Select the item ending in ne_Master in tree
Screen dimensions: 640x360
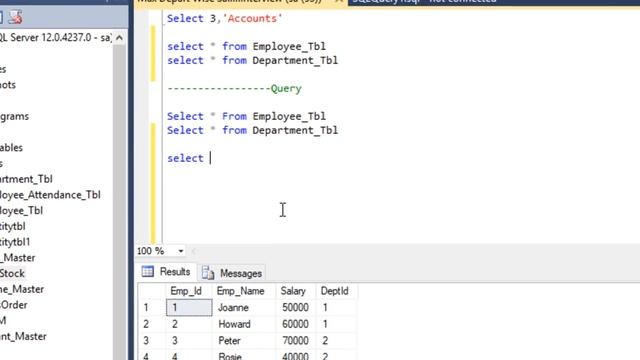pyautogui.click(x=22, y=289)
